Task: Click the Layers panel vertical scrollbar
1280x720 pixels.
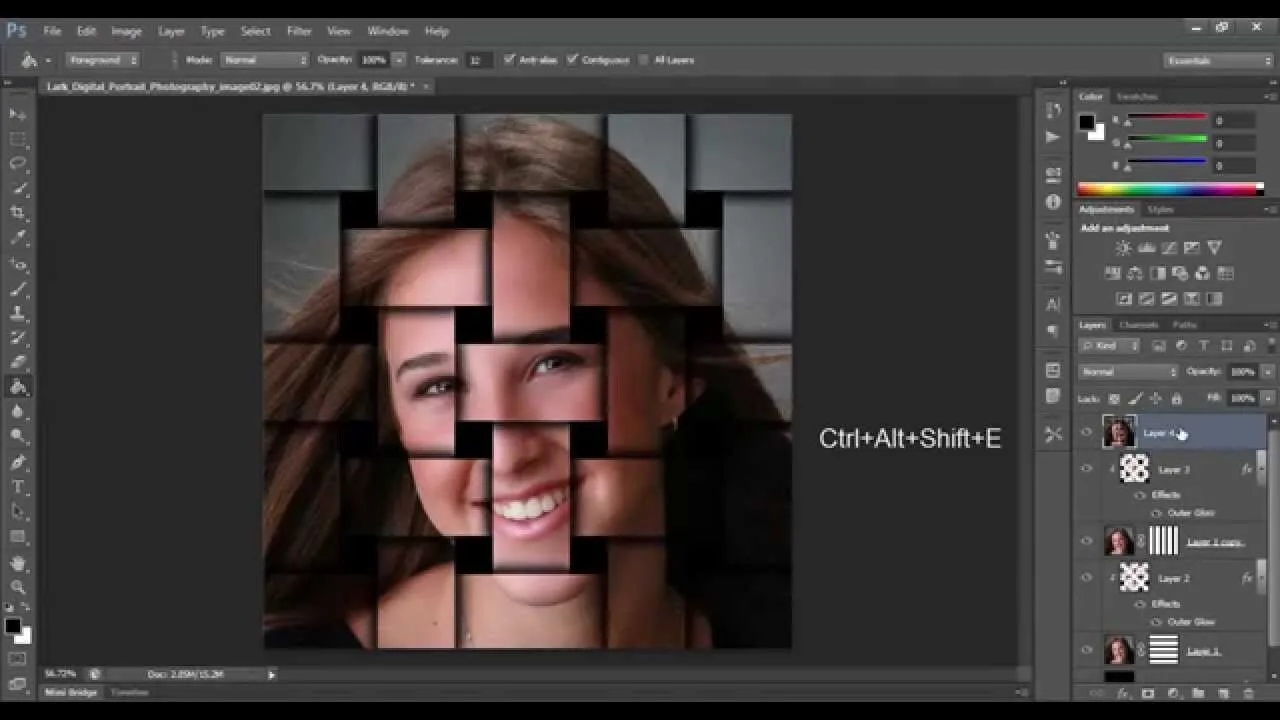Action: click(1273, 540)
